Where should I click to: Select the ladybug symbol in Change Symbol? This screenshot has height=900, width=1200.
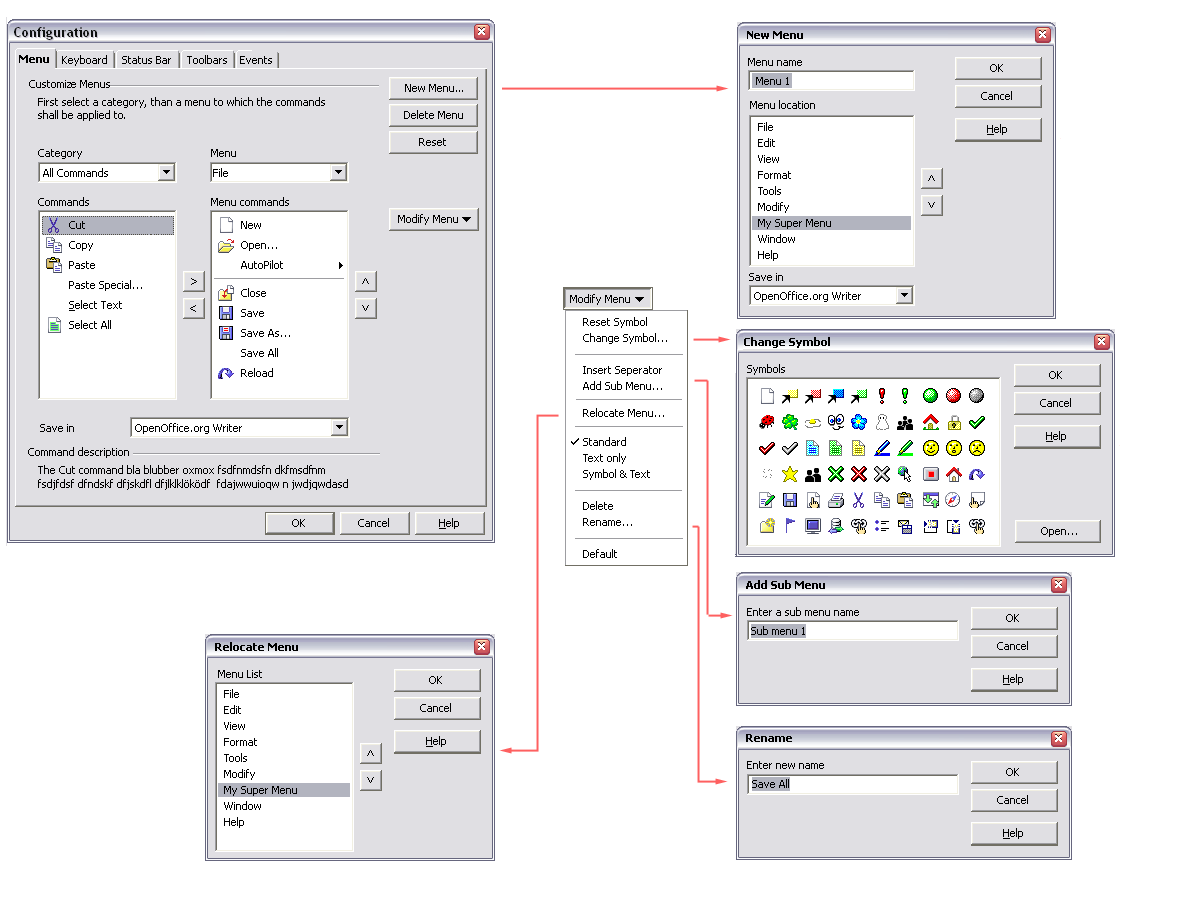[767, 422]
